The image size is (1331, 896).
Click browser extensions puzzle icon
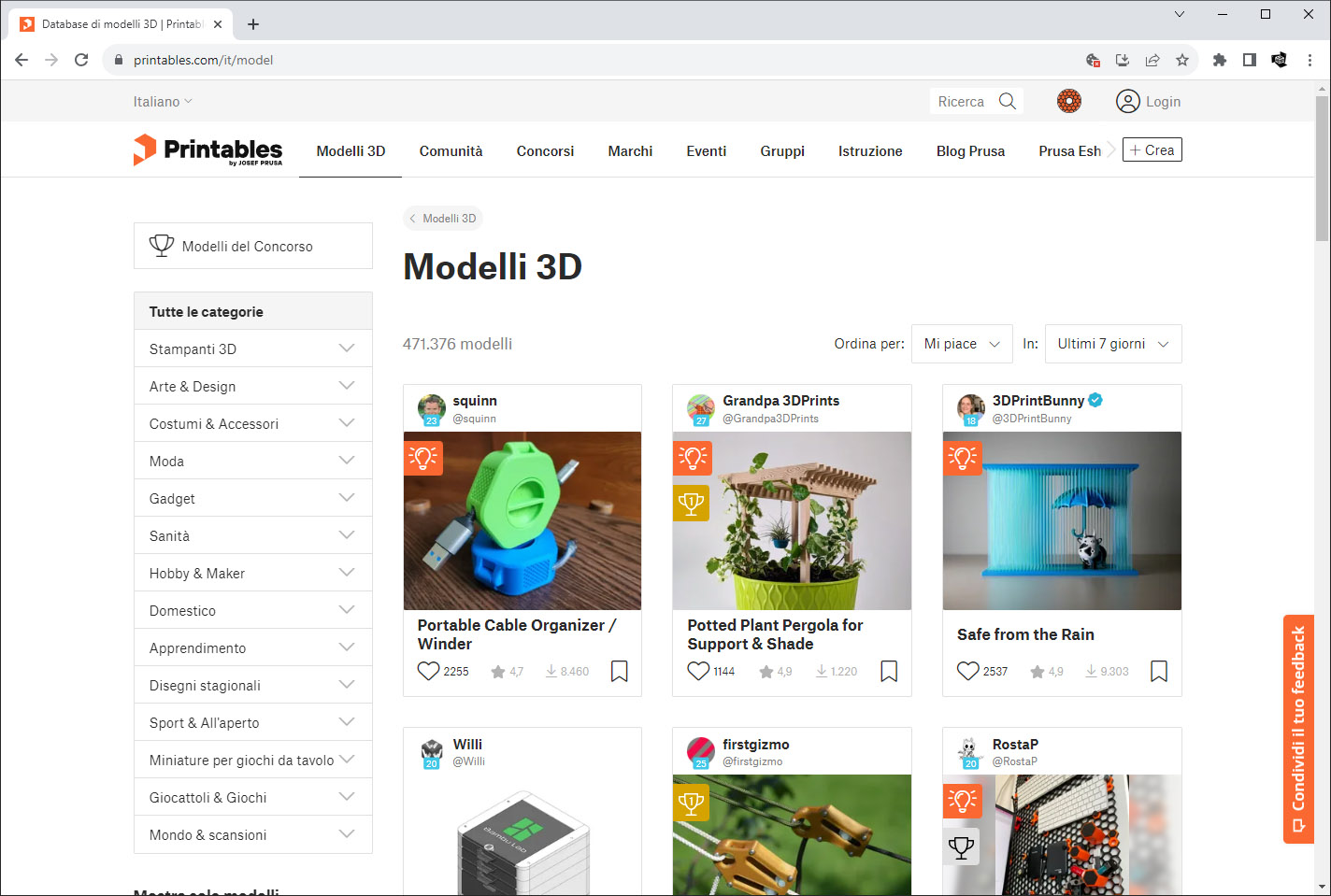(x=1219, y=60)
